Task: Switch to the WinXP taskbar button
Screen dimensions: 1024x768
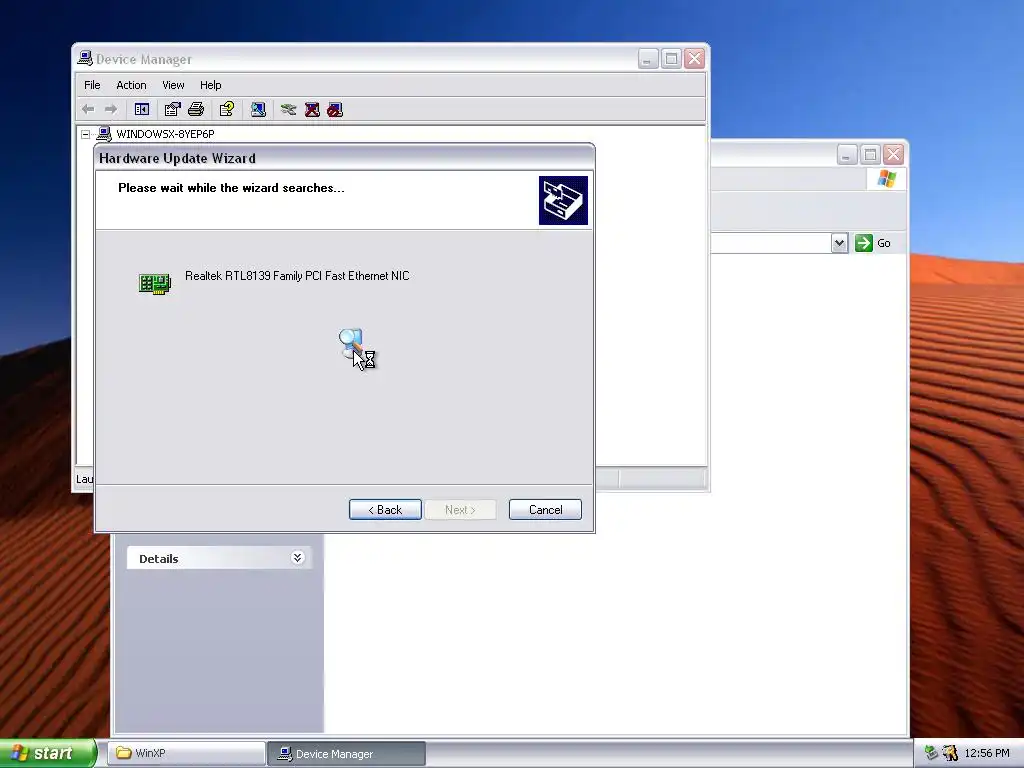Action: pos(186,753)
